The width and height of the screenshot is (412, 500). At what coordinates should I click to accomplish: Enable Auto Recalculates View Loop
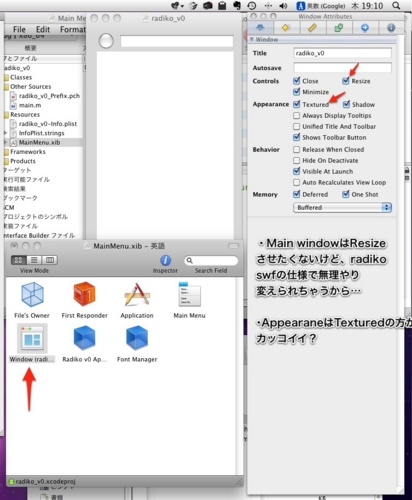tap(296, 182)
